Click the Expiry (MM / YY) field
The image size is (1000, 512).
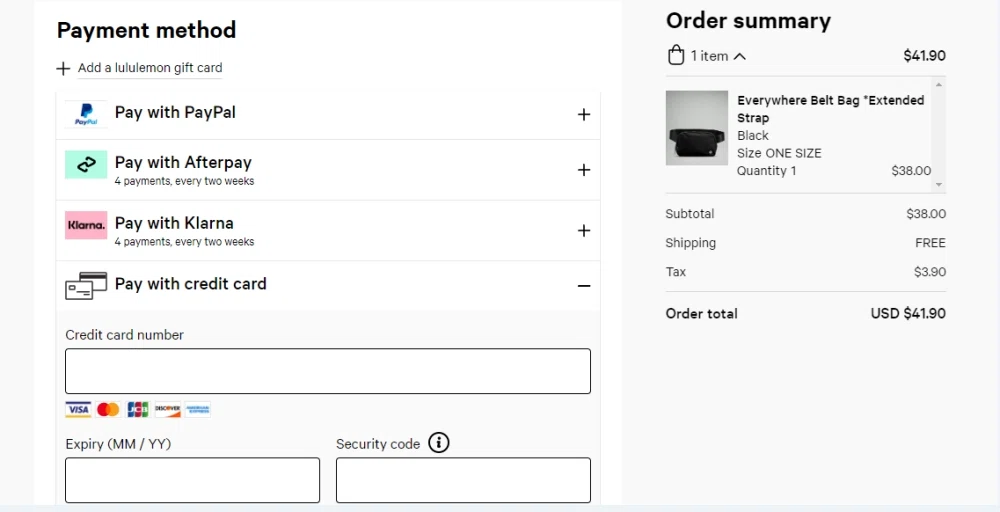192,480
